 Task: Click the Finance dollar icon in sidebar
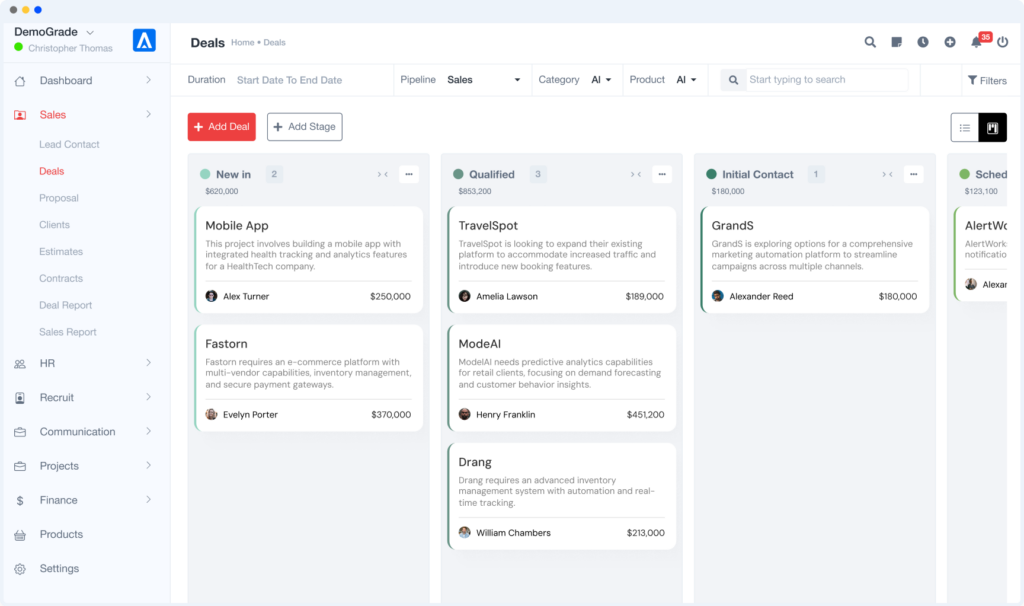[x=20, y=501]
